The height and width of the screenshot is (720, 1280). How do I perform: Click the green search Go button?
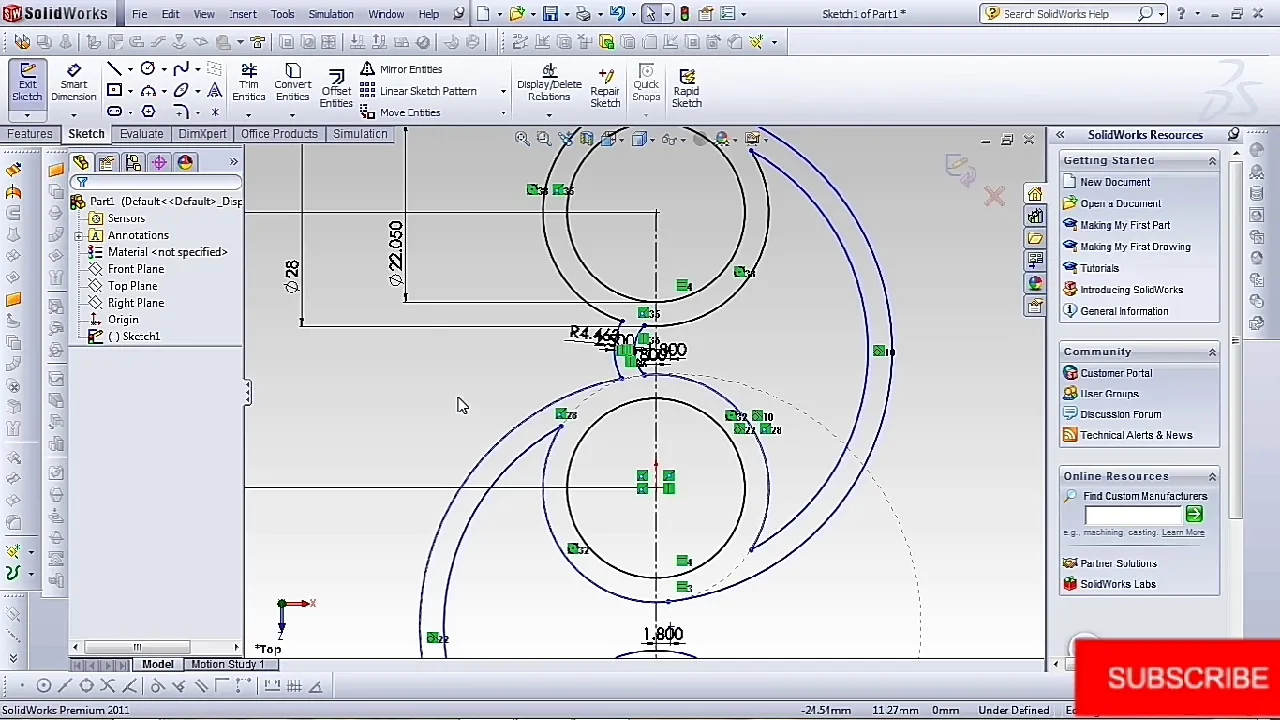tap(1194, 514)
